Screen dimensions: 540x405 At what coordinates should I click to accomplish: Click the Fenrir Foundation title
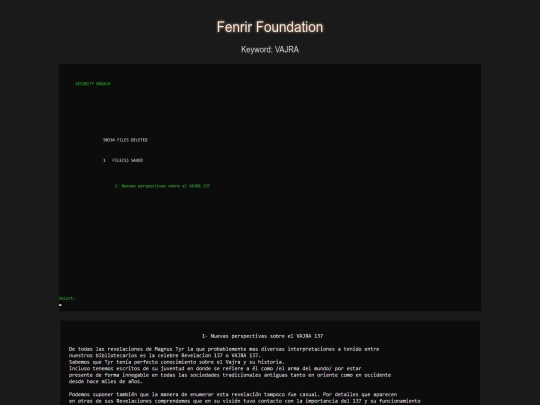click(270, 27)
